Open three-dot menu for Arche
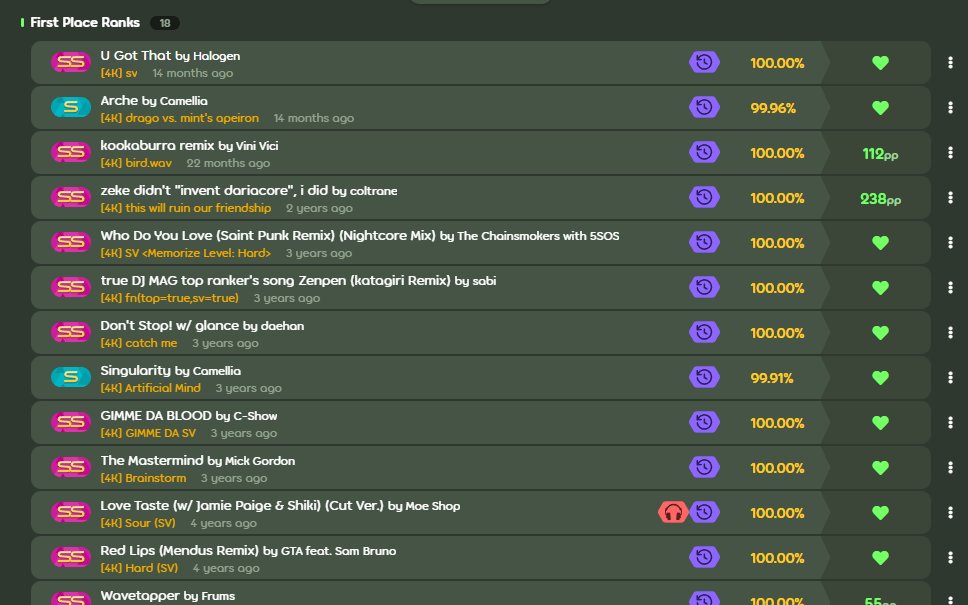Screen dimensions: 968x605 tap(950, 107)
